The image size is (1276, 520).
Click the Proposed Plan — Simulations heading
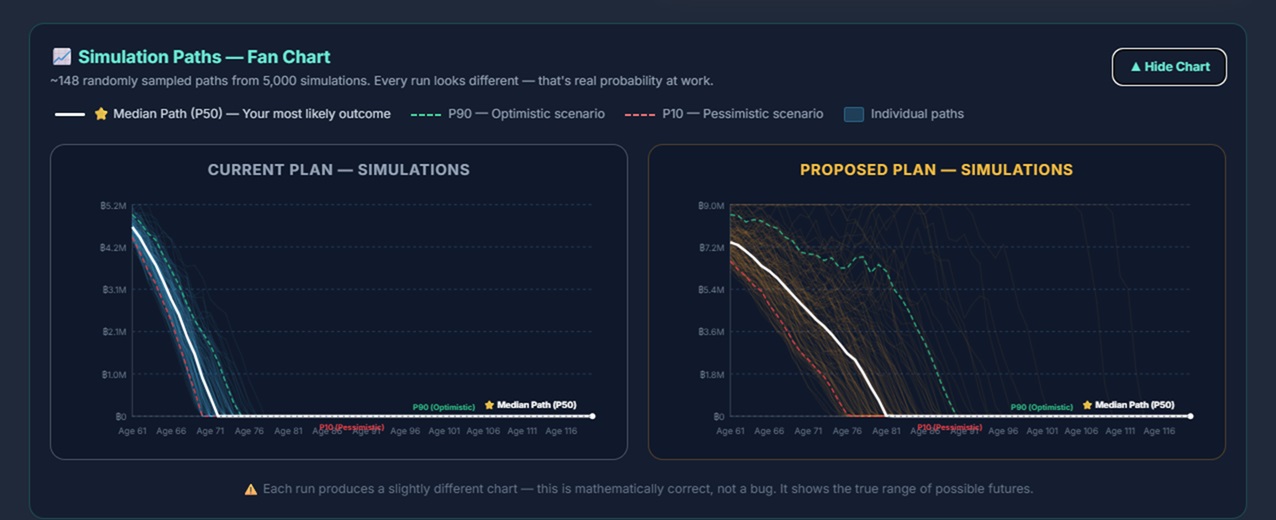(x=936, y=170)
